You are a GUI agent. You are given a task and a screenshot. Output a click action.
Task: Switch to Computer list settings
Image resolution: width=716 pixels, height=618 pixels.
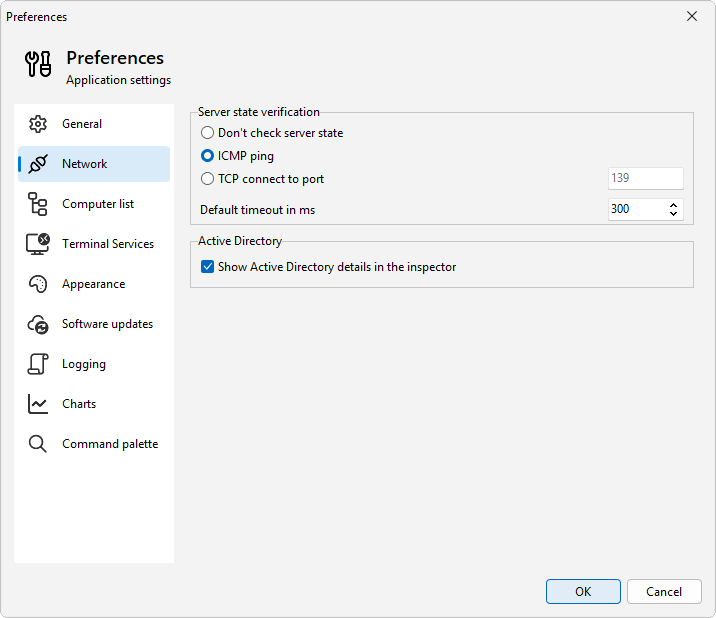[x=94, y=204]
